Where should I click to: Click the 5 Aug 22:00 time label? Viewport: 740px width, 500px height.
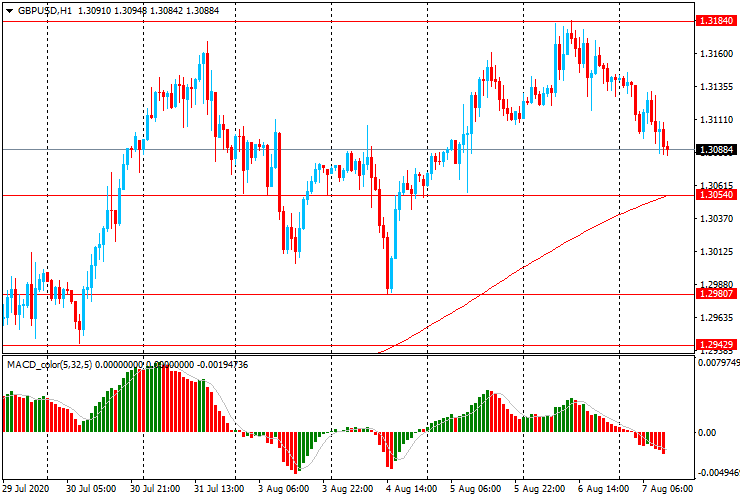pyautogui.click(x=540, y=488)
